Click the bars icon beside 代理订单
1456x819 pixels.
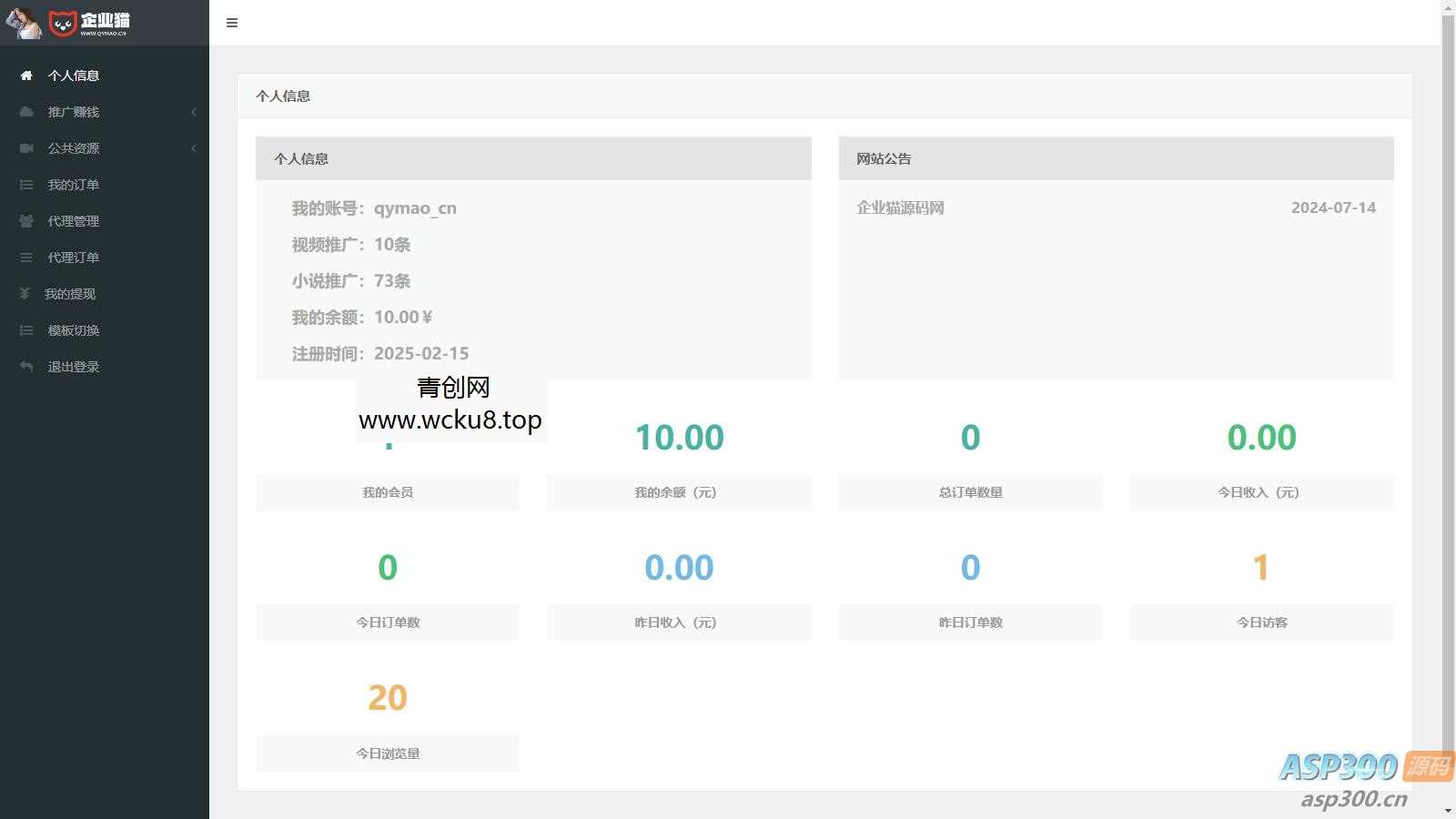[x=26, y=258]
